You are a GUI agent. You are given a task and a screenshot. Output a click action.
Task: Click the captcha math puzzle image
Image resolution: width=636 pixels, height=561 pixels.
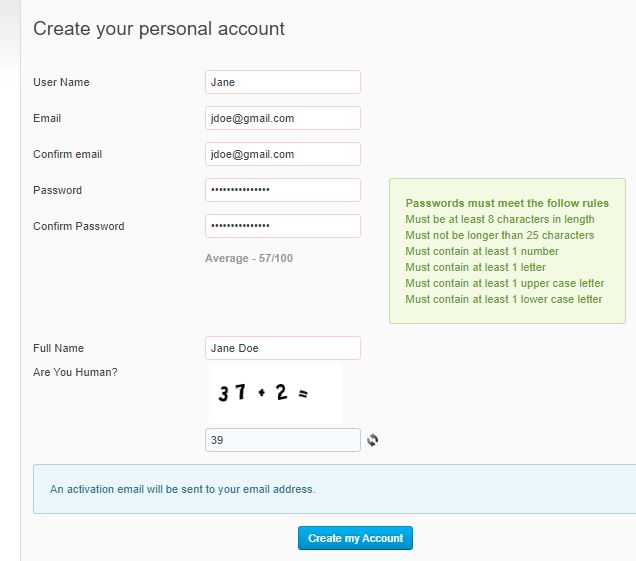point(275,393)
